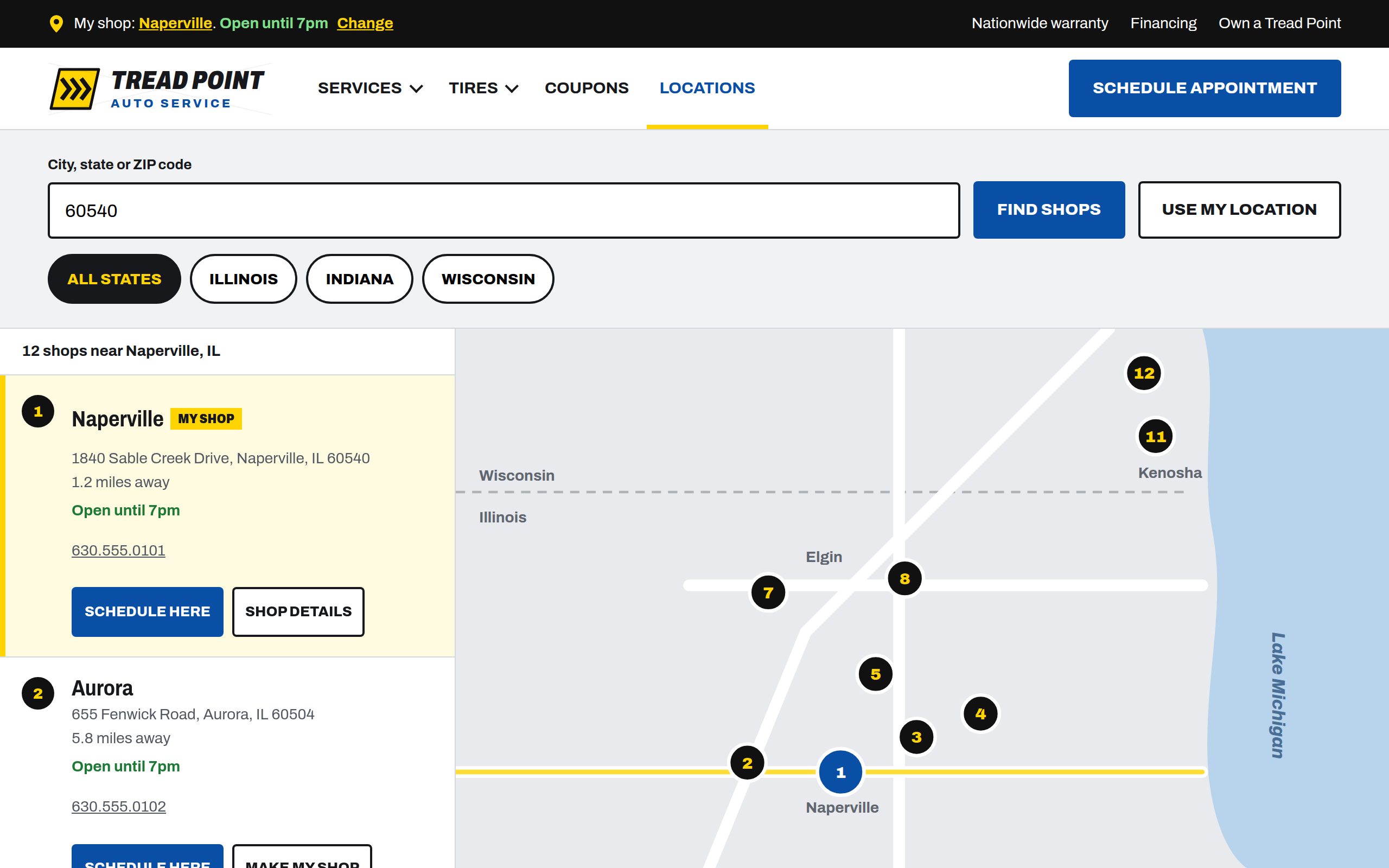Select map marker 4
The width and height of the screenshot is (1389, 868).
point(980,713)
